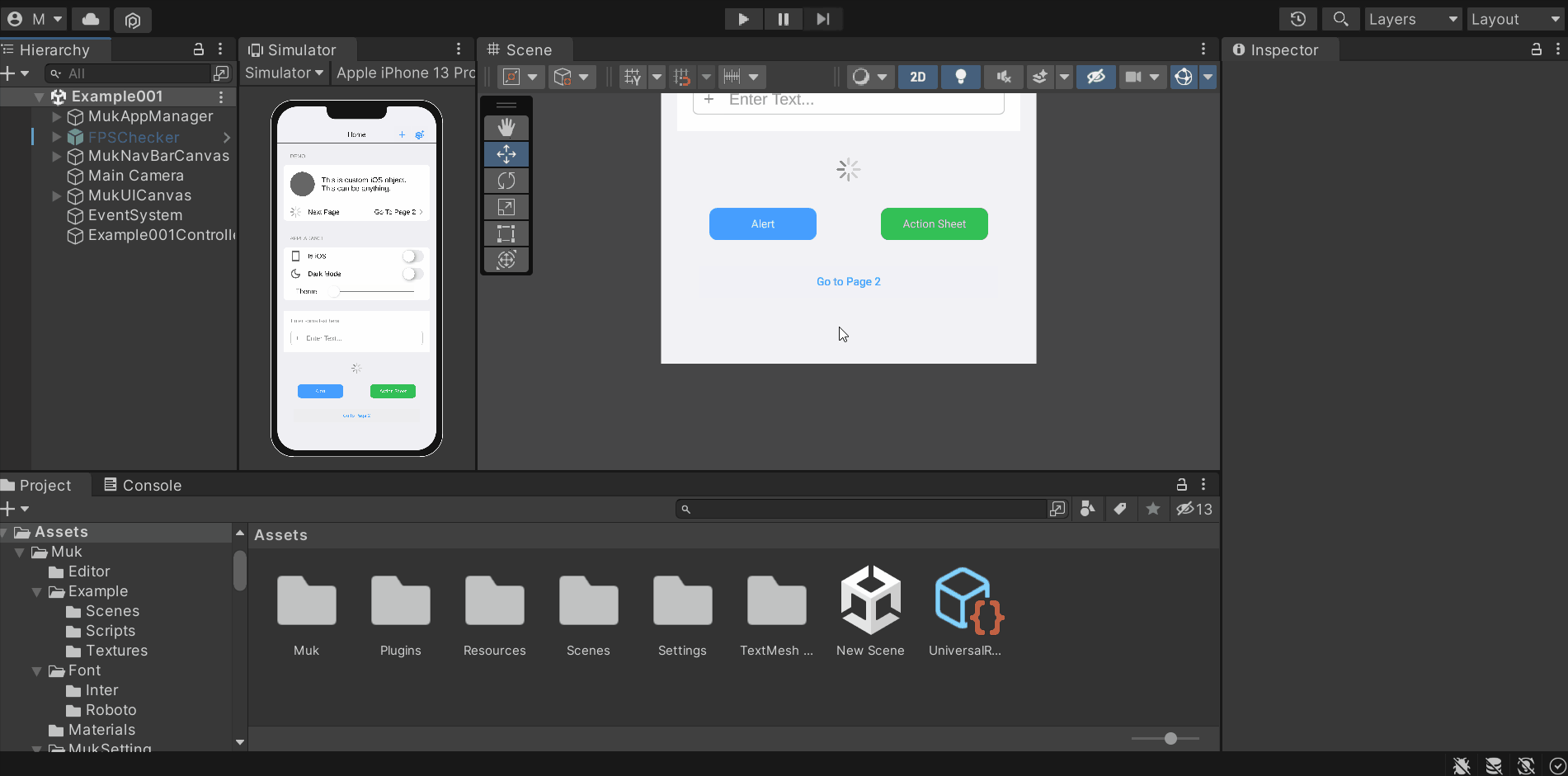
Task: Click Go to Page 2 link
Action: (849, 281)
